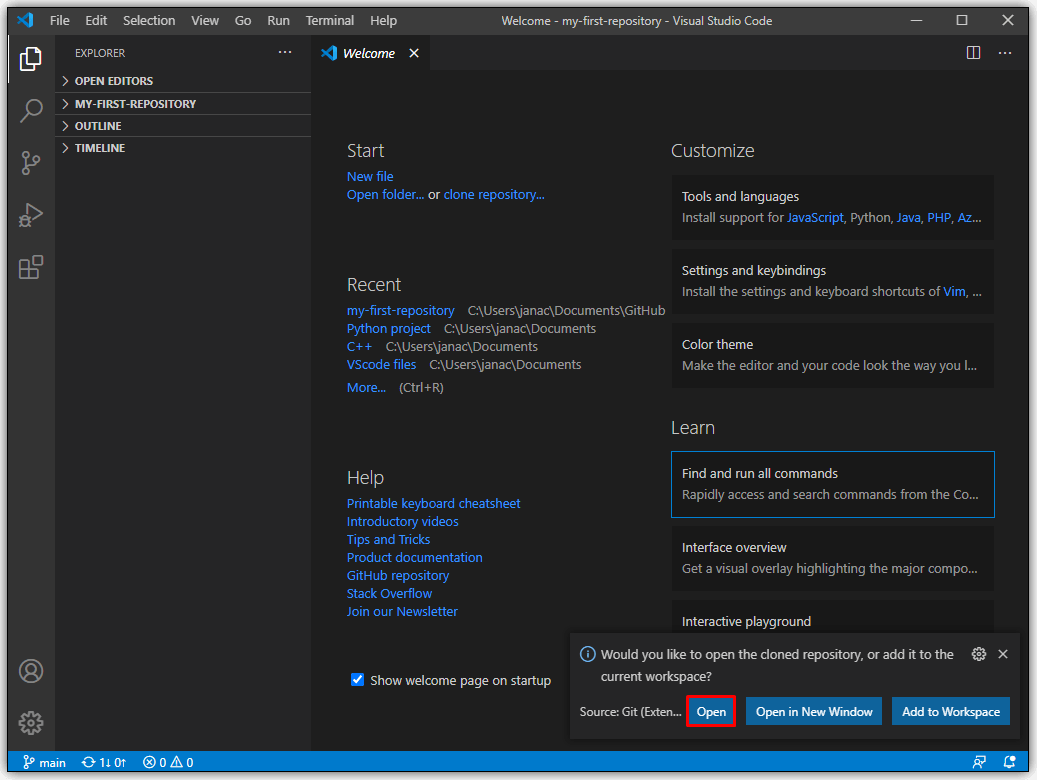
Task: Toggle Show welcome page on startup checkbox
Action: pos(357,679)
